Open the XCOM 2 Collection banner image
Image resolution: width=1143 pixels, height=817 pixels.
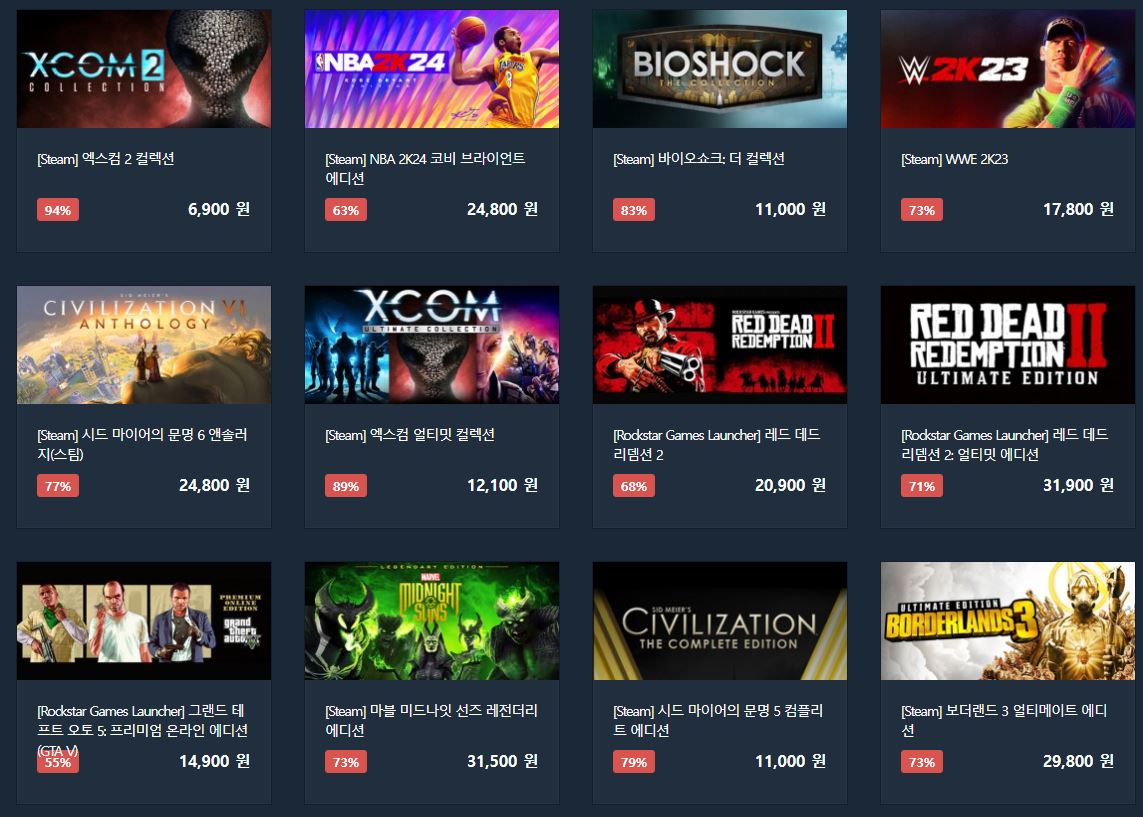click(x=144, y=69)
